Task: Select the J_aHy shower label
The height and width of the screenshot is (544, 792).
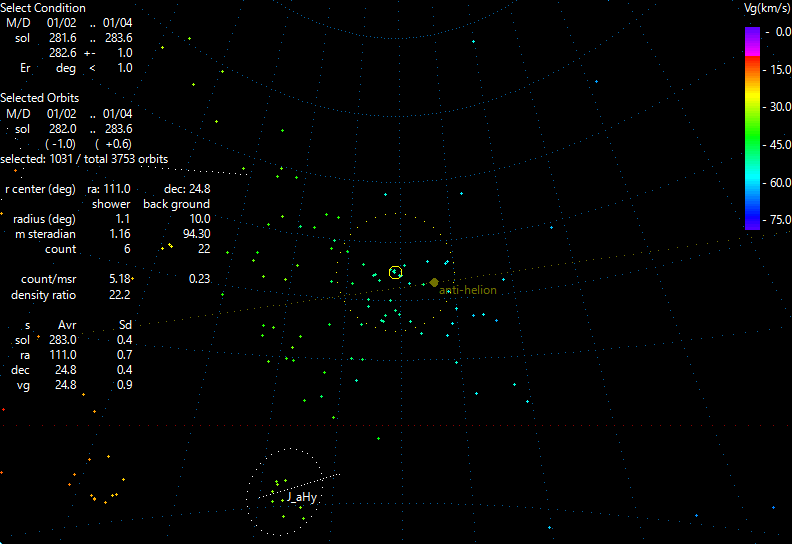Action: 302,497
